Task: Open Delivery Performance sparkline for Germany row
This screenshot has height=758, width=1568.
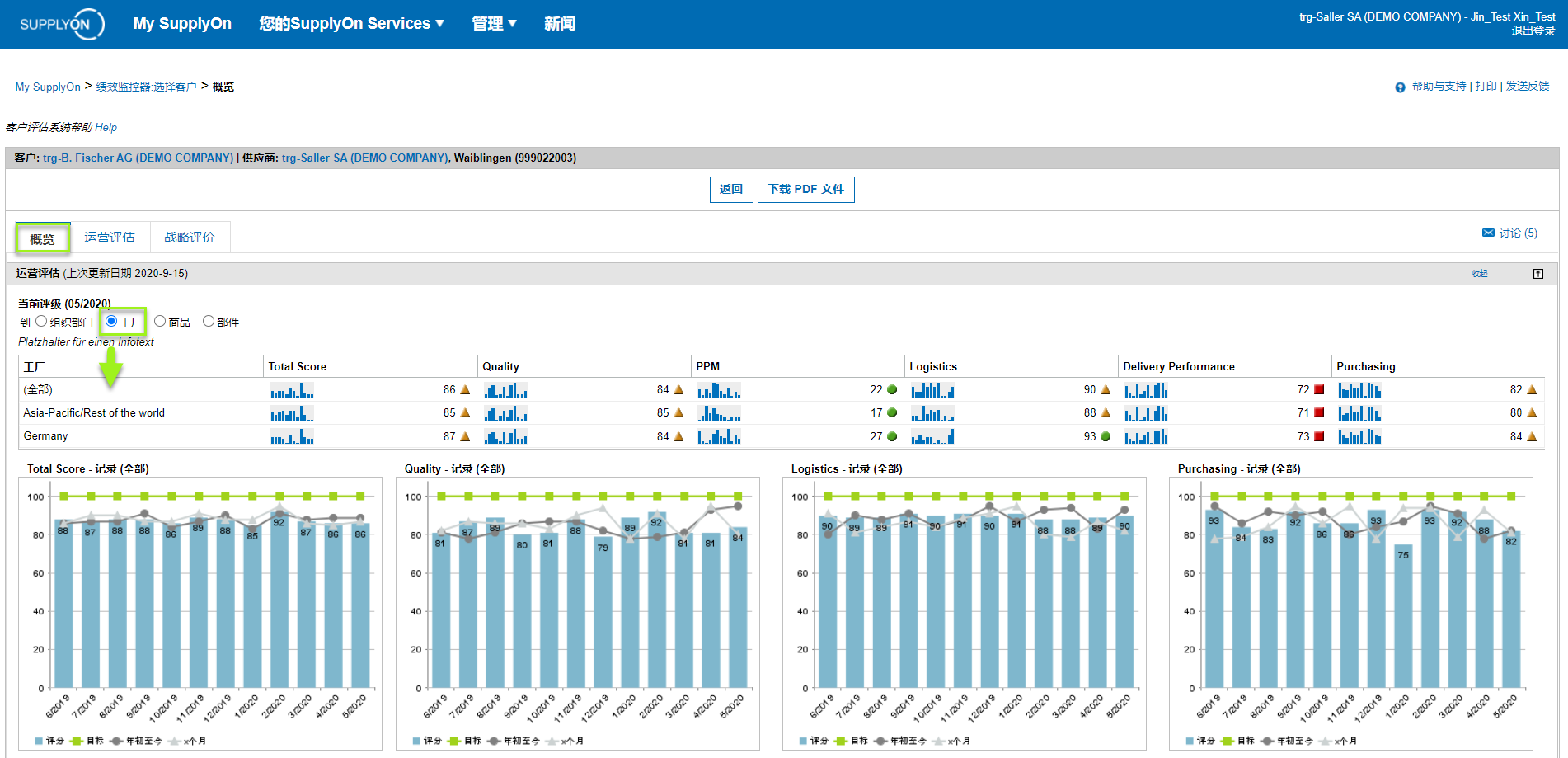Action: point(1146,436)
